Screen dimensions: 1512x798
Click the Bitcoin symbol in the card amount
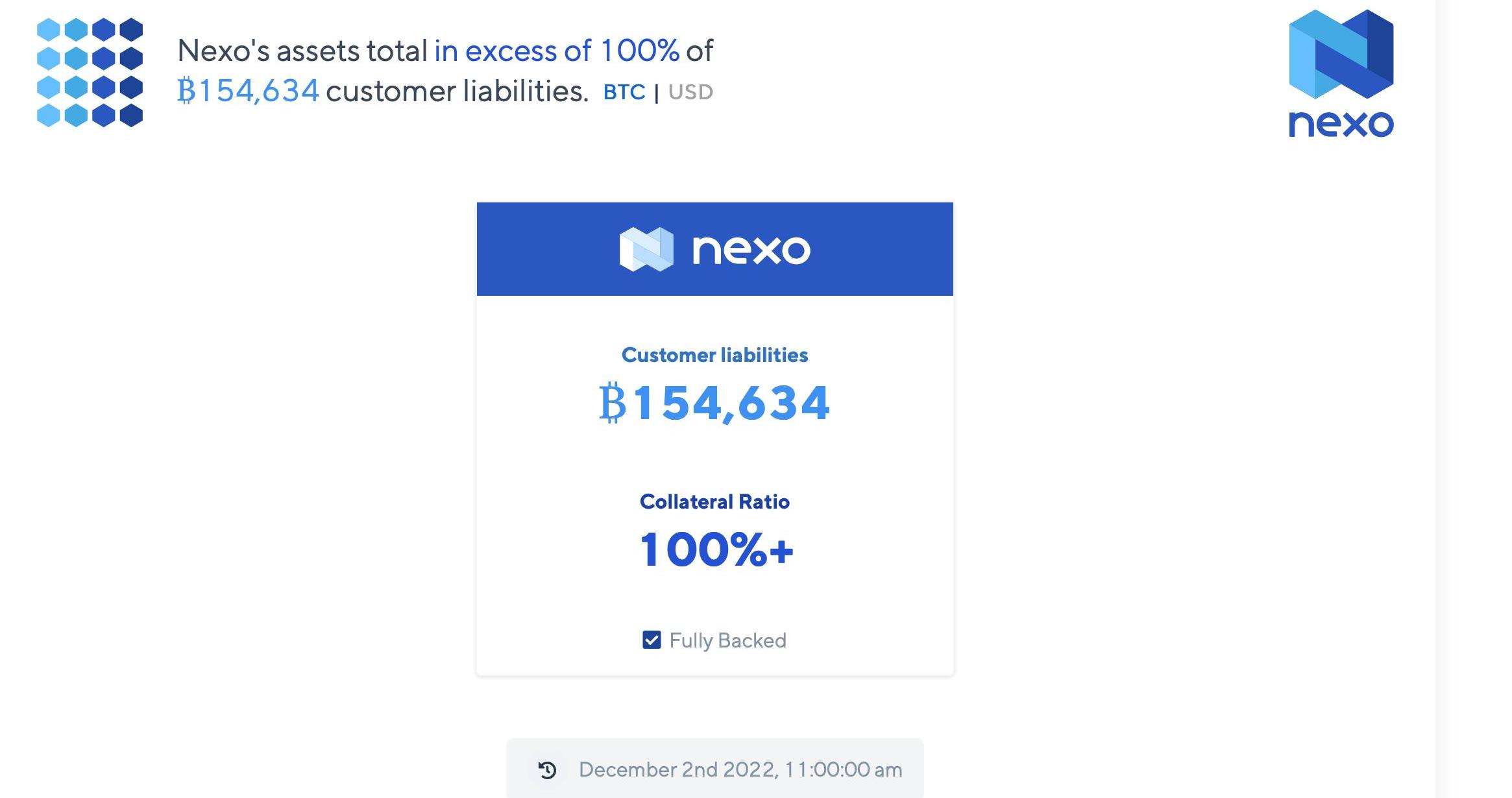point(612,403)
